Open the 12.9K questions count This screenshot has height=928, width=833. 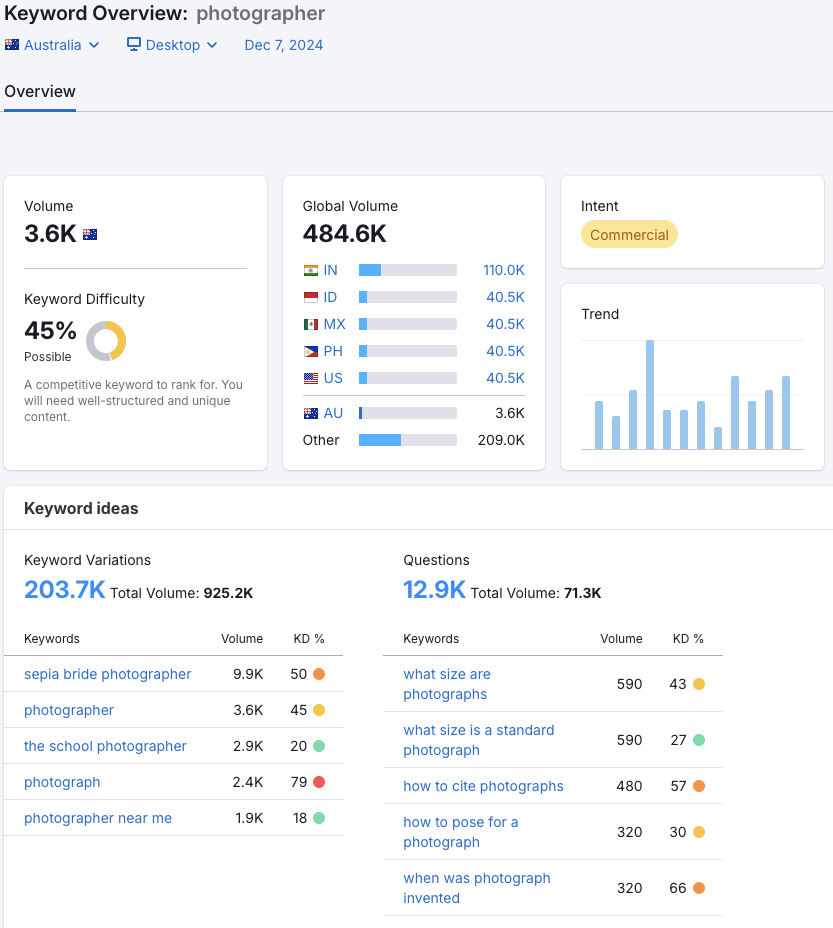click(x=435, y=590)
